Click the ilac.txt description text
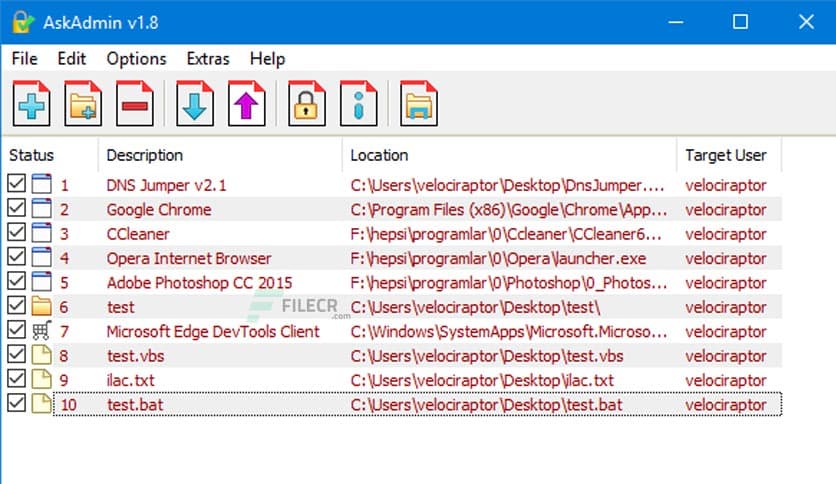Image resolution: width=836 pixels, height=484 pixels. pos(131,381)
